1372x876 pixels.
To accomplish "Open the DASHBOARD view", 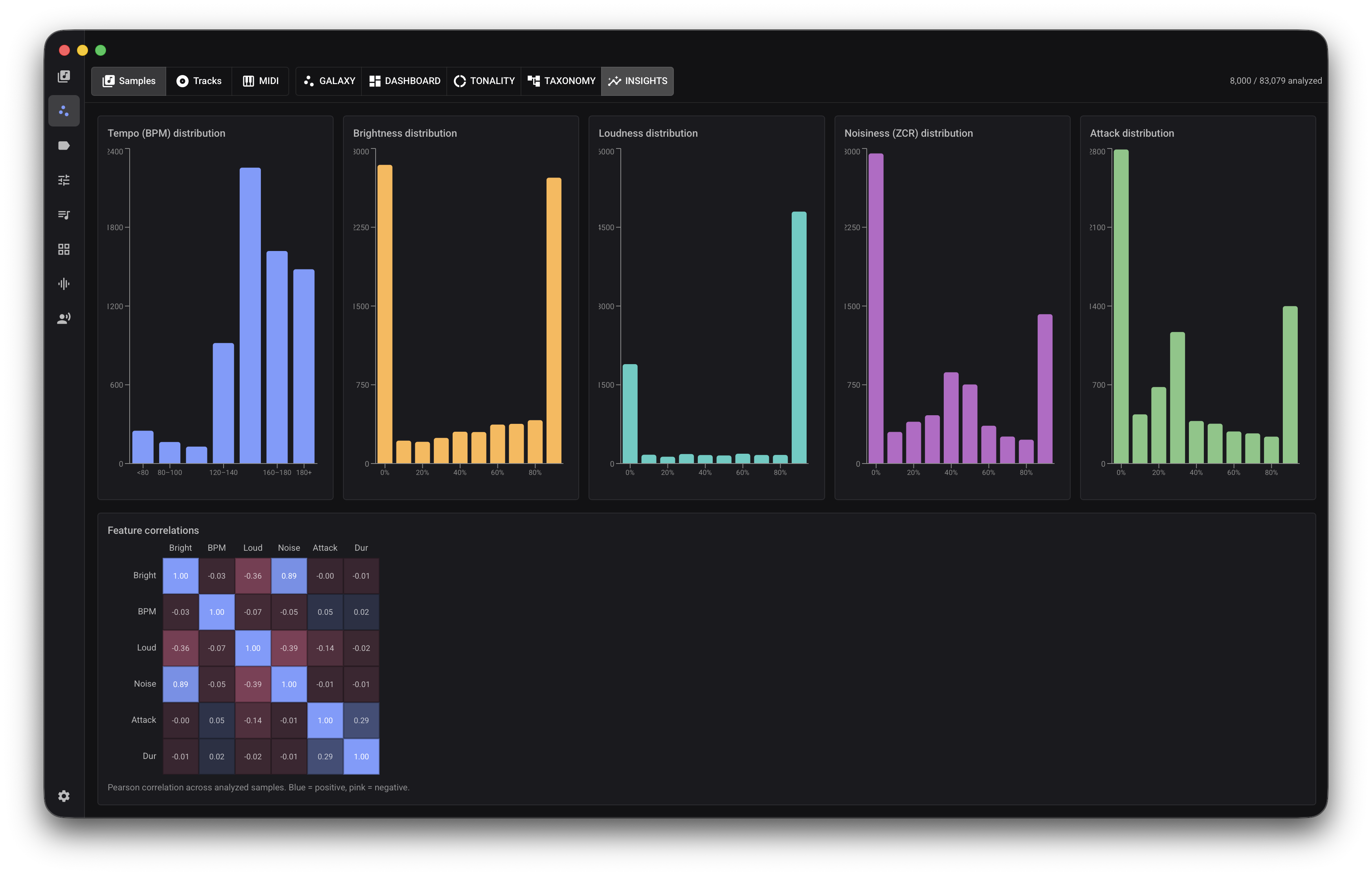I will point(405,81).
